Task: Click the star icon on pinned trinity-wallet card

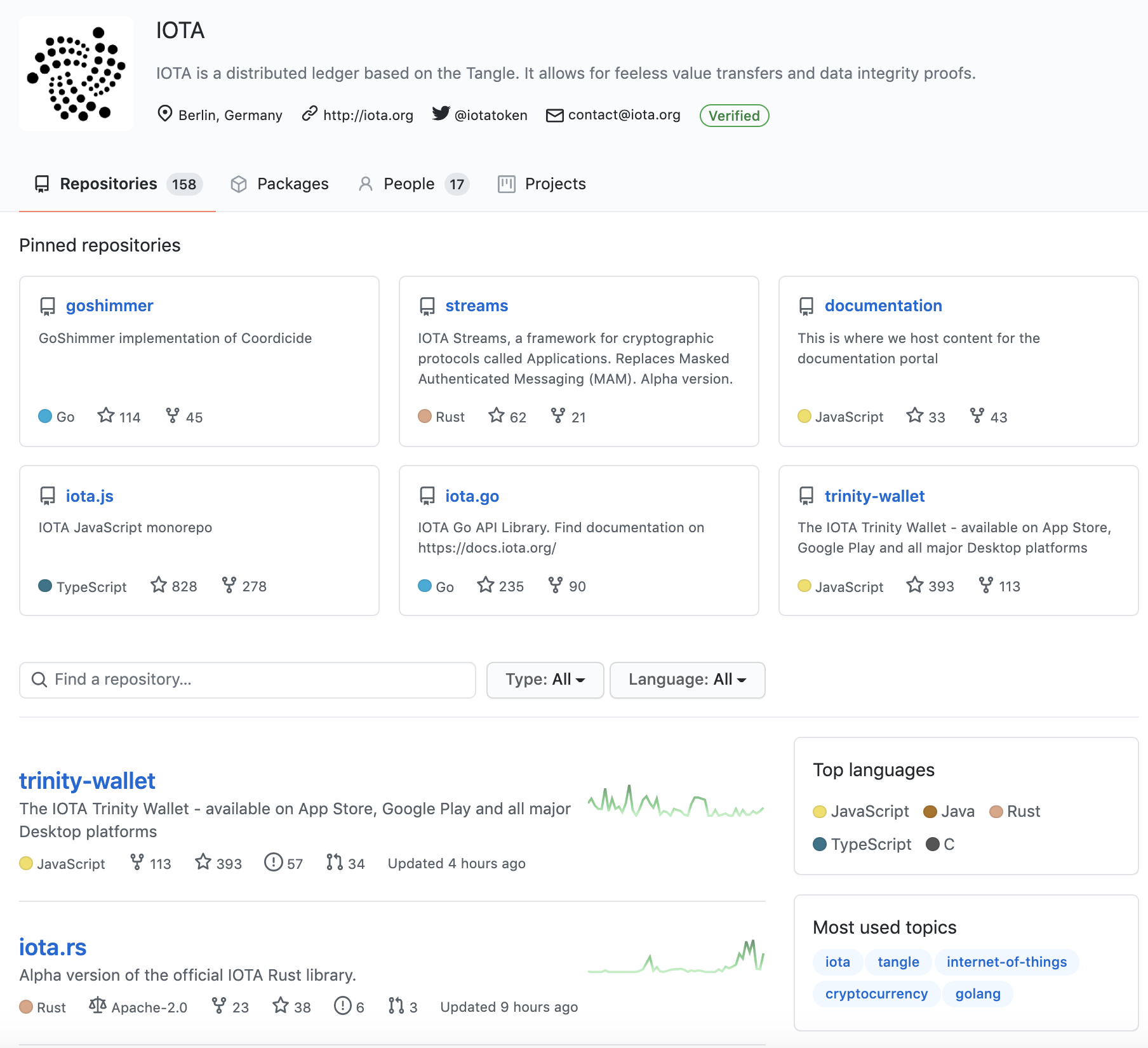Action: [914, 585]
